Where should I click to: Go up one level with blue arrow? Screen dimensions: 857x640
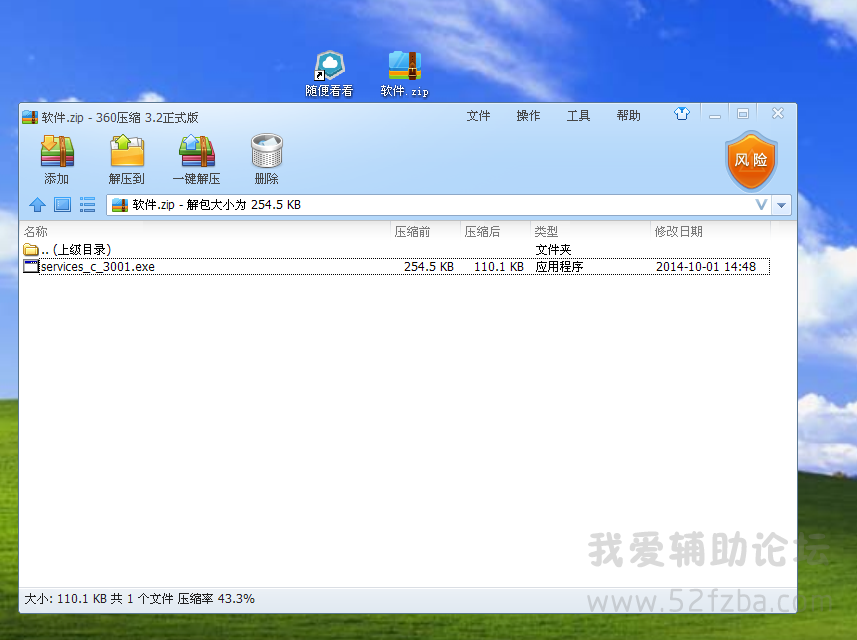pos(37,205)
